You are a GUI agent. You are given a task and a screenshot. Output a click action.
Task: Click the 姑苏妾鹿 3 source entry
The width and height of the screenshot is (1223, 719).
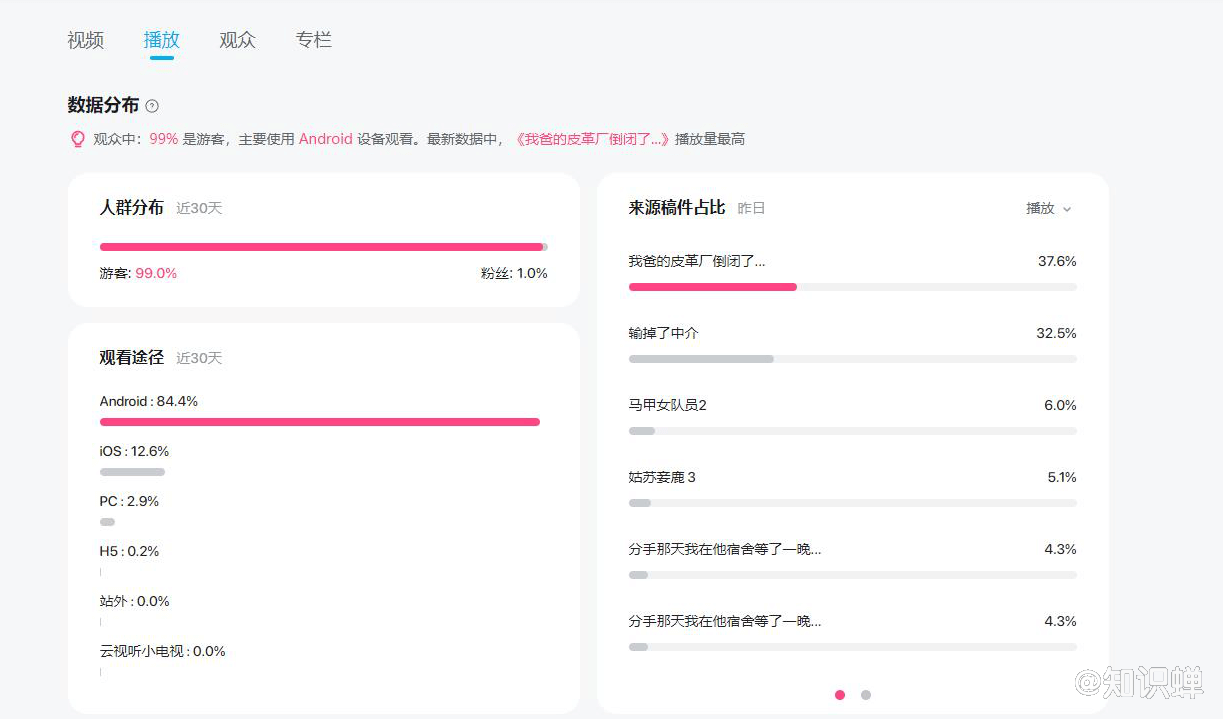(662, 477)
